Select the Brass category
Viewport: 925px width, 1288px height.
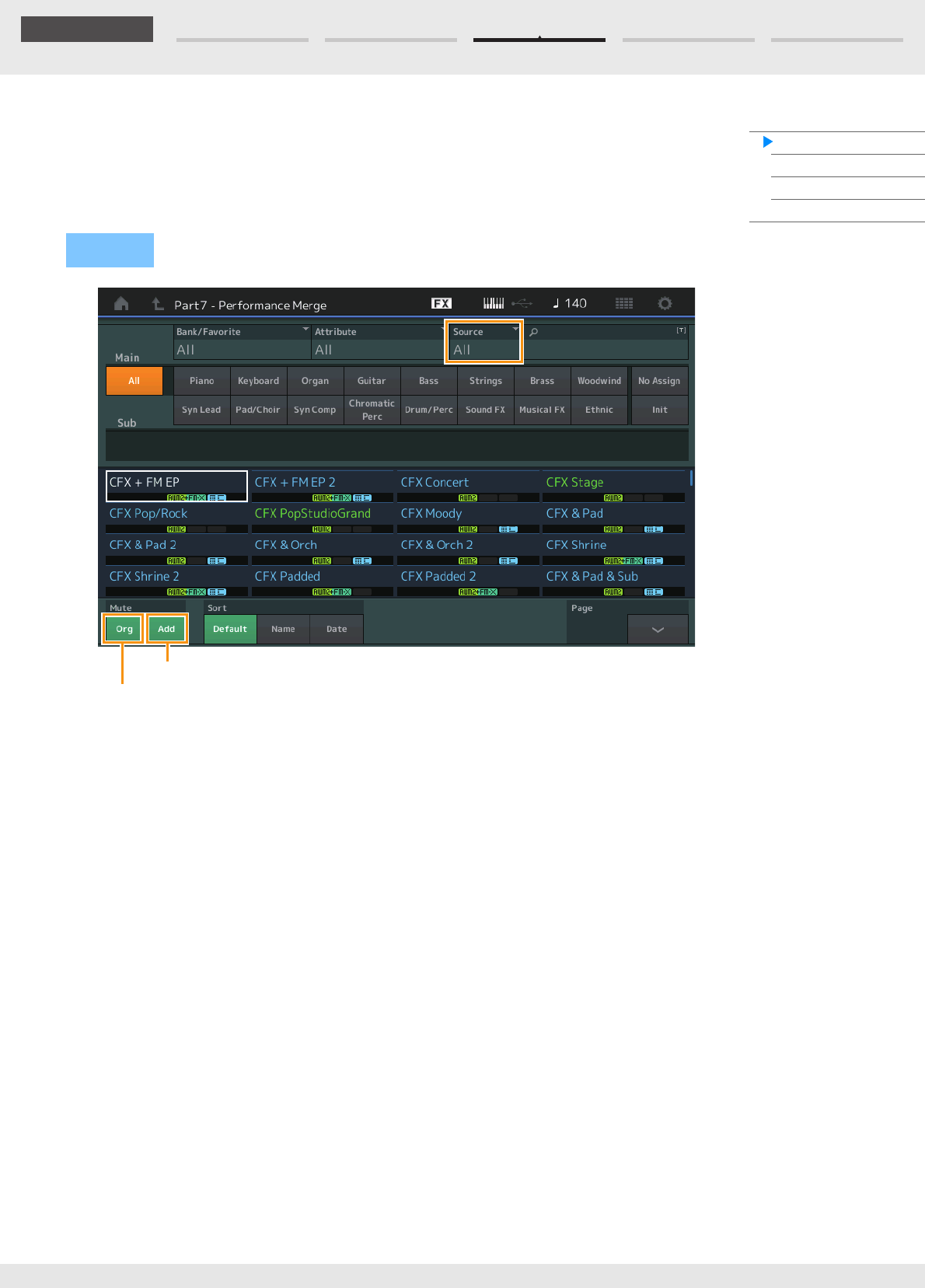[543, 381]
